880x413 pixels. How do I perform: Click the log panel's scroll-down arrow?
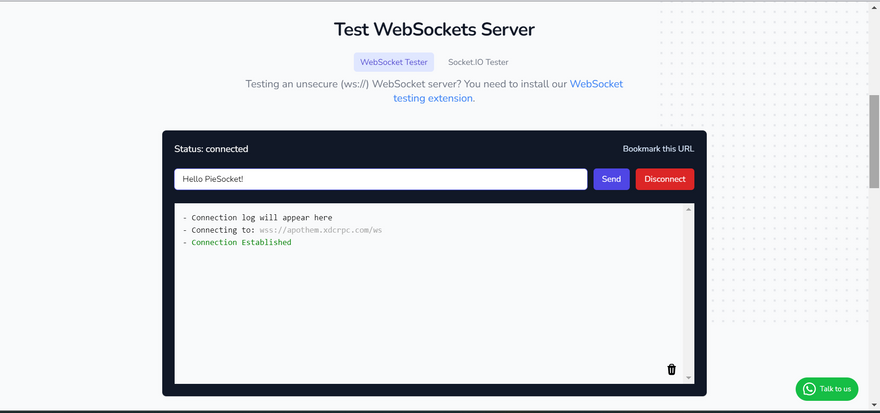tap(688, 377)
